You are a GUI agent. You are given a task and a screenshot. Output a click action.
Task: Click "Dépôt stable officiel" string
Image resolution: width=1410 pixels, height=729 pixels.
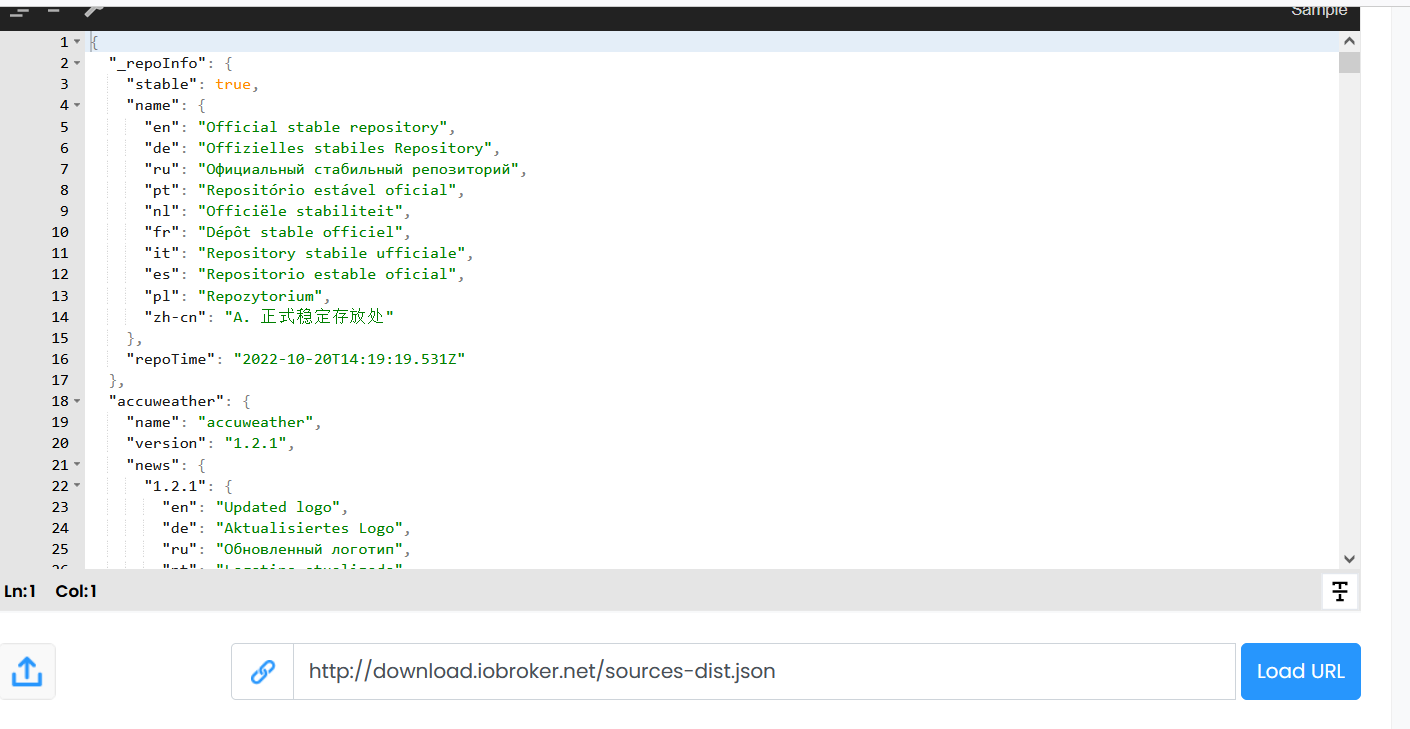pyautogui.click(x=300, y=232)
